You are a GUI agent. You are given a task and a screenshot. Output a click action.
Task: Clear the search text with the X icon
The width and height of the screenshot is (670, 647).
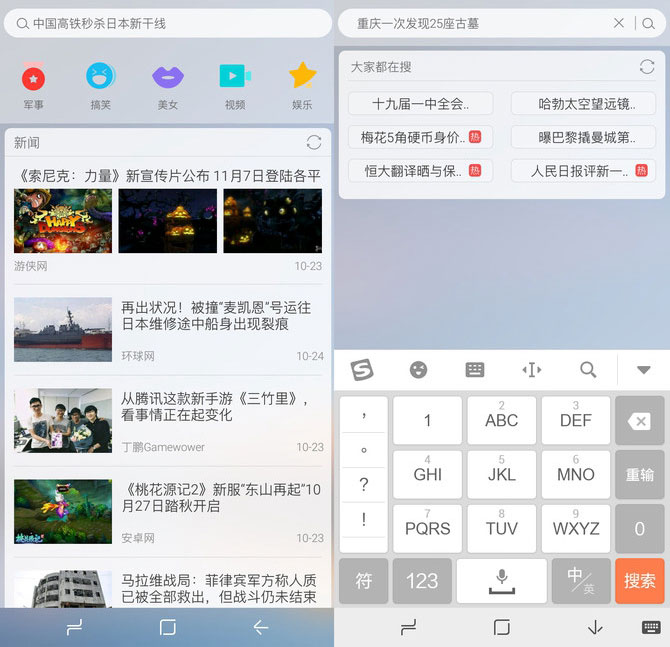(619, 23)
